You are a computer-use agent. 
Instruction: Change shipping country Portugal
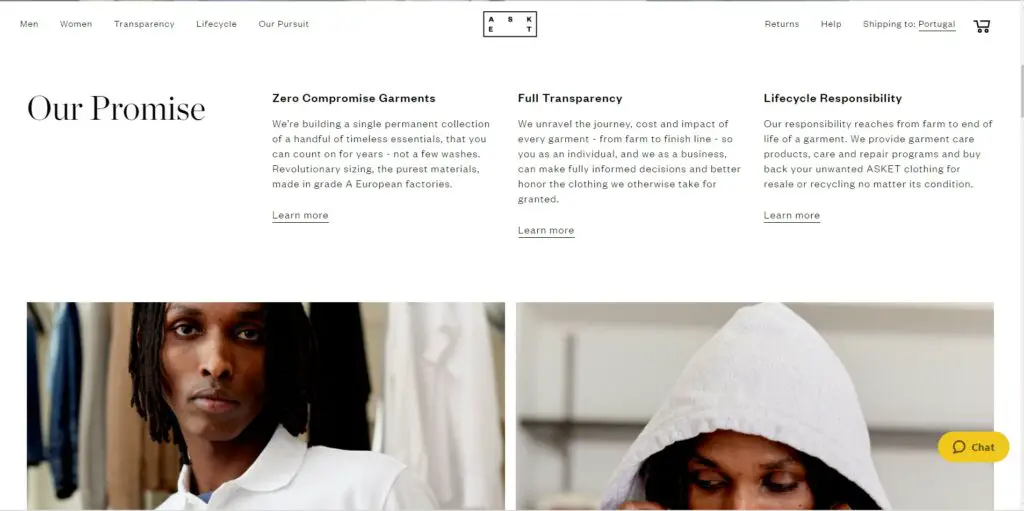tap(936, 24)
